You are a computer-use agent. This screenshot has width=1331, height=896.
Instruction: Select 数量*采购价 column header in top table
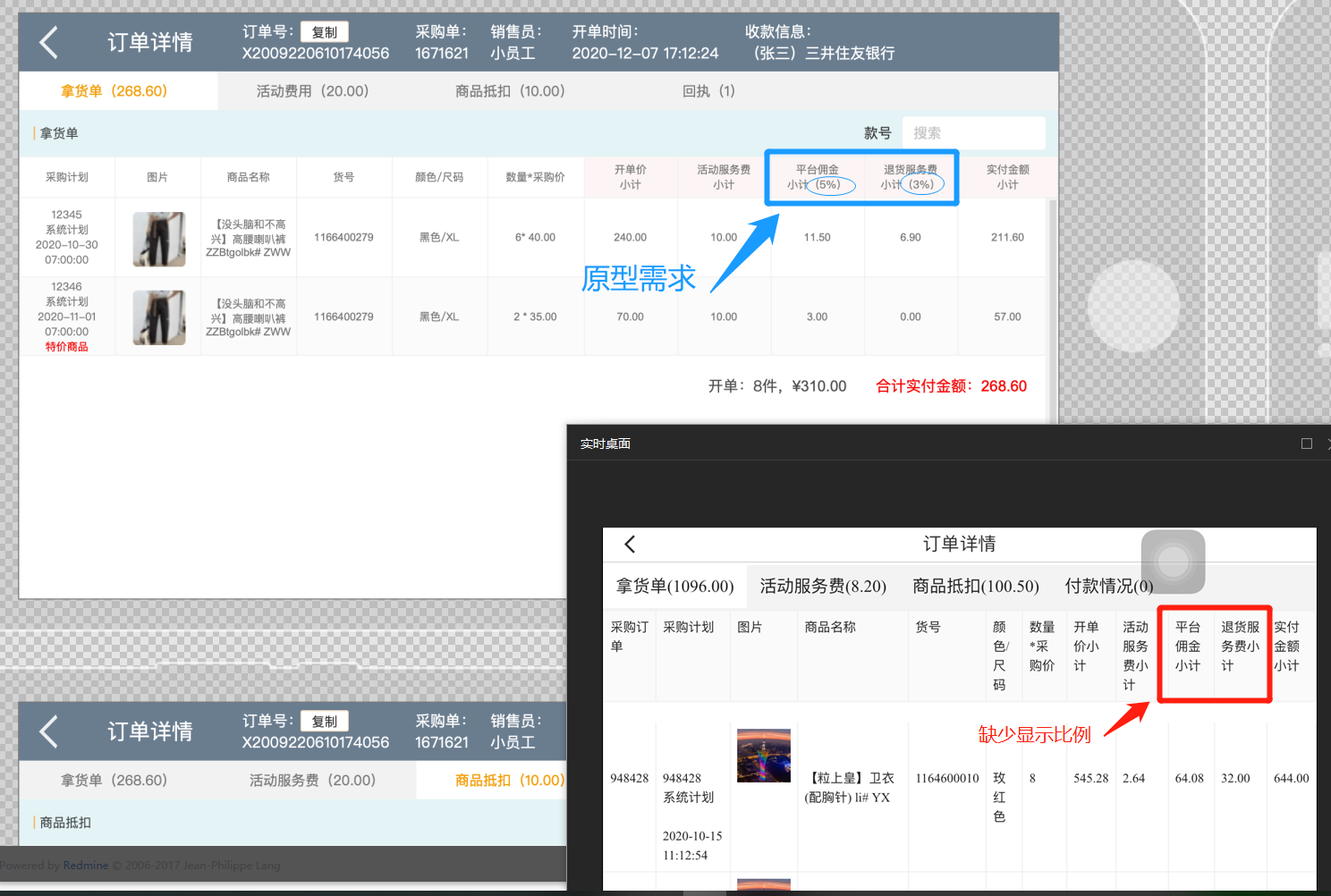(x=535, y=177)
